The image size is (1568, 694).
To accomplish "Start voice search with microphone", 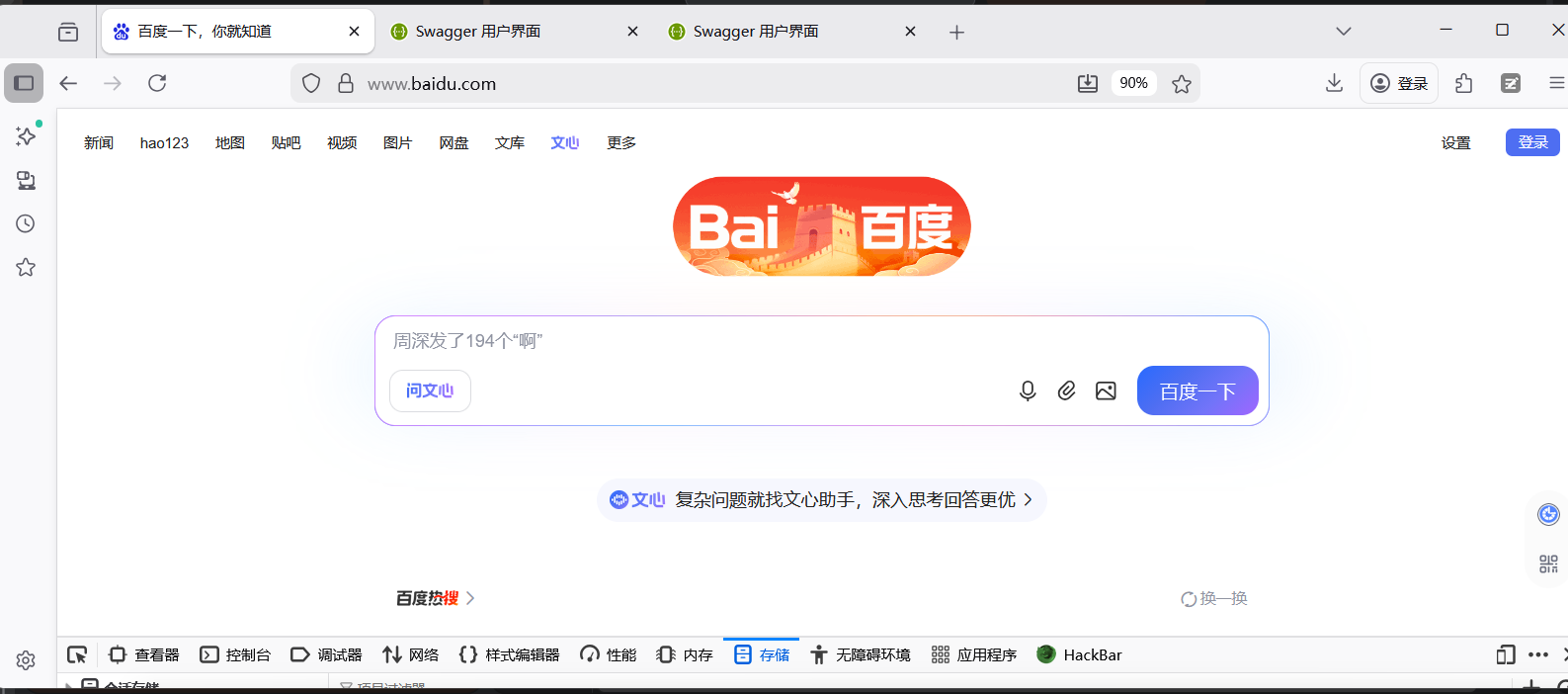I will click(1028, 390).
